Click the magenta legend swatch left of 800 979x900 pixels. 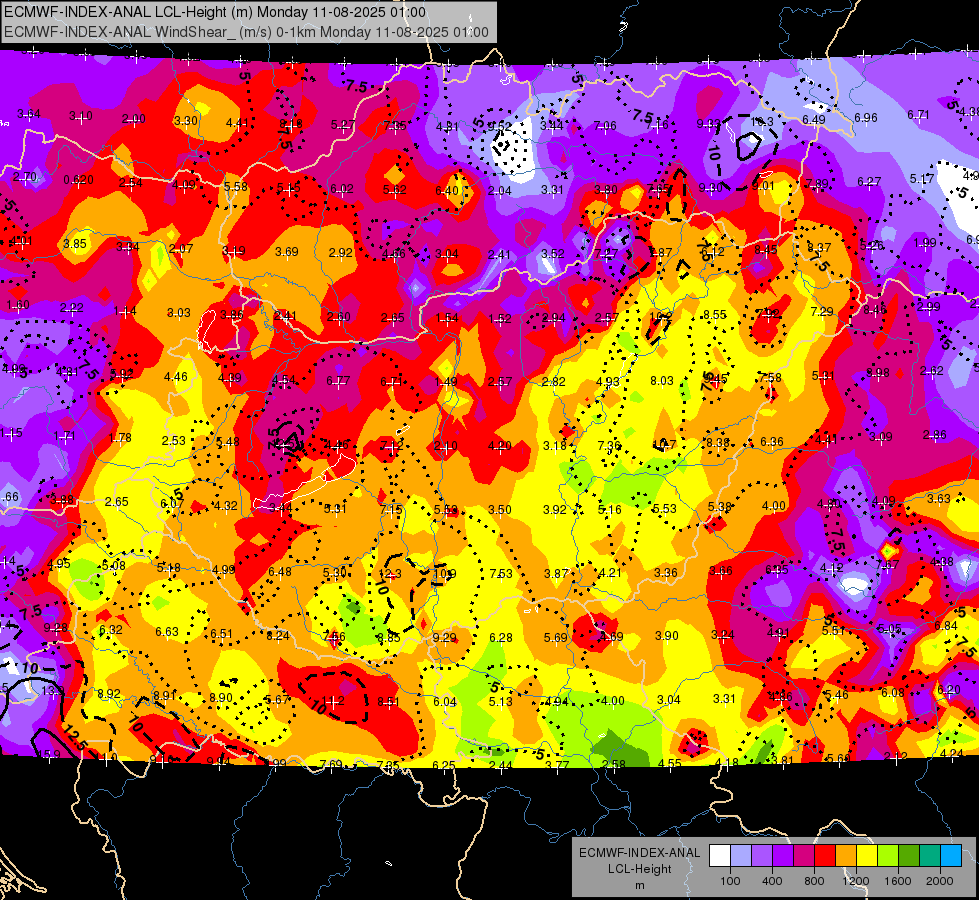click(804, 856)
